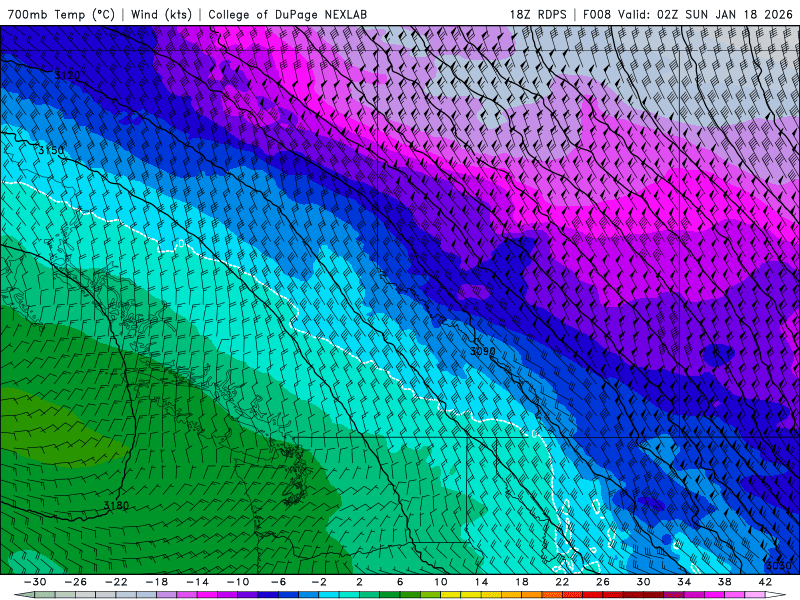Click the -26 color bar label

pyautogui.click(x=76, y=582)
